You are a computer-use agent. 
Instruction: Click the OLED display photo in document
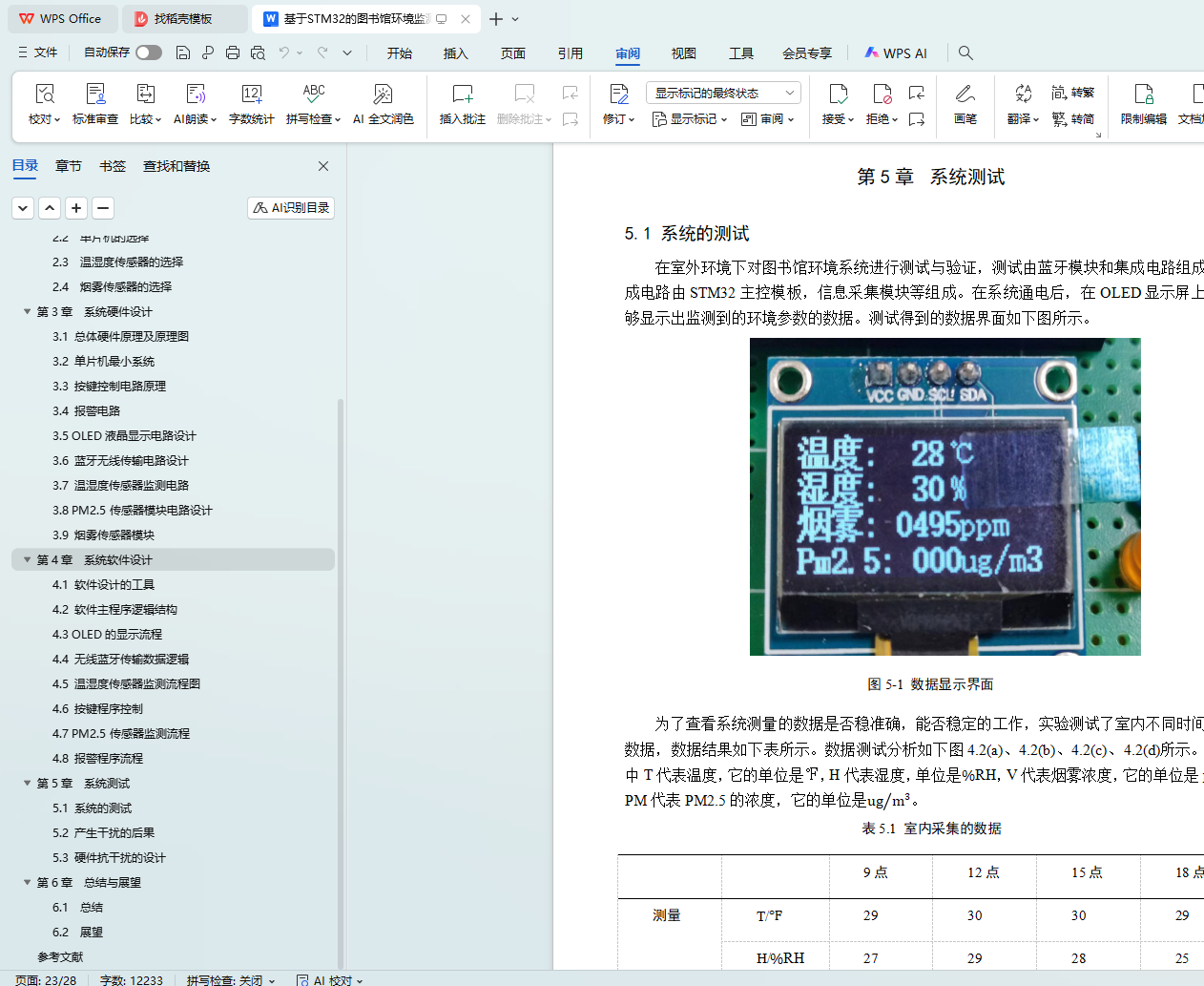[945, 496]
